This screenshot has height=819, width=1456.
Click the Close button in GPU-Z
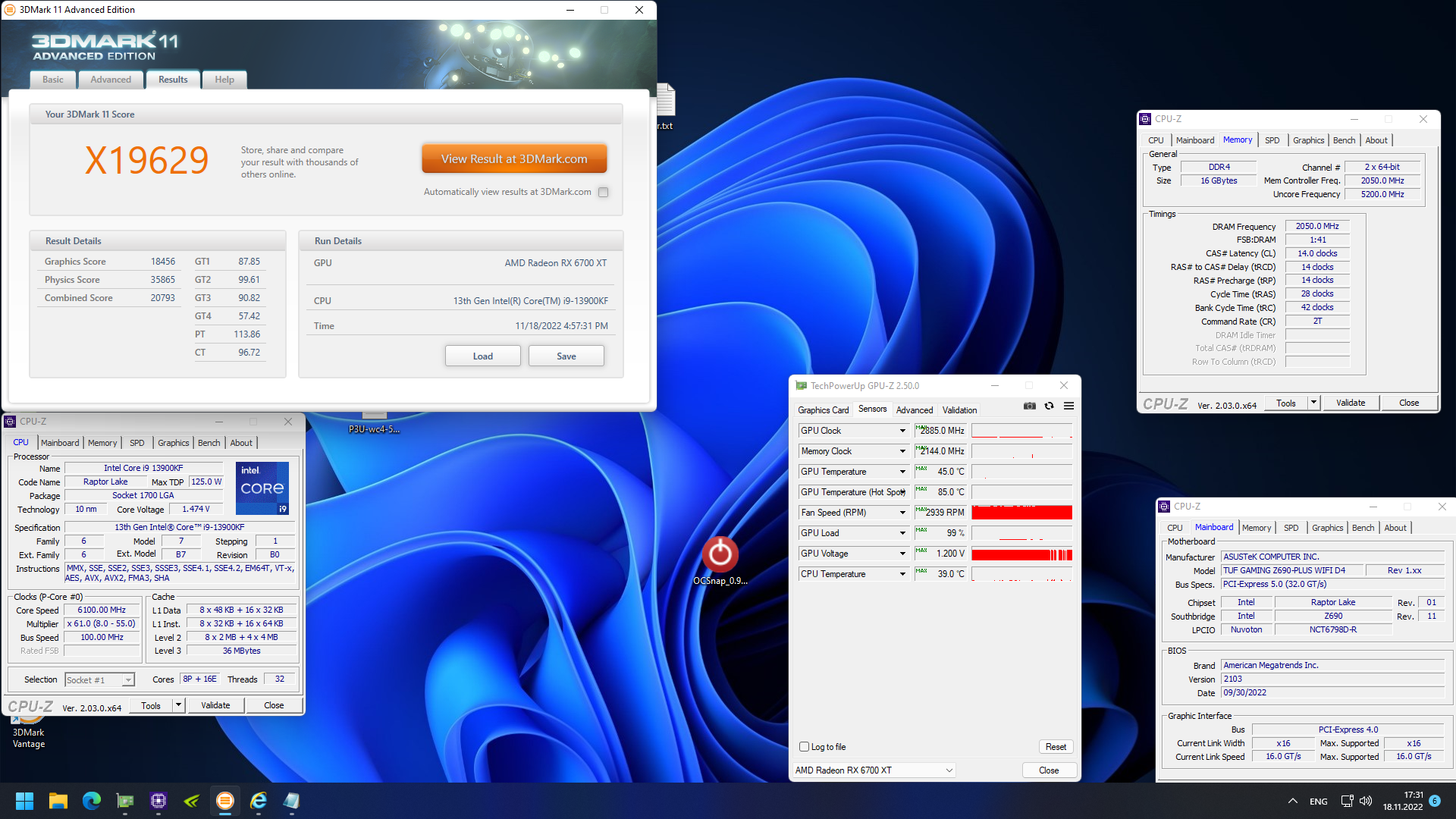pyautogui.click(x=1049, y=770)
